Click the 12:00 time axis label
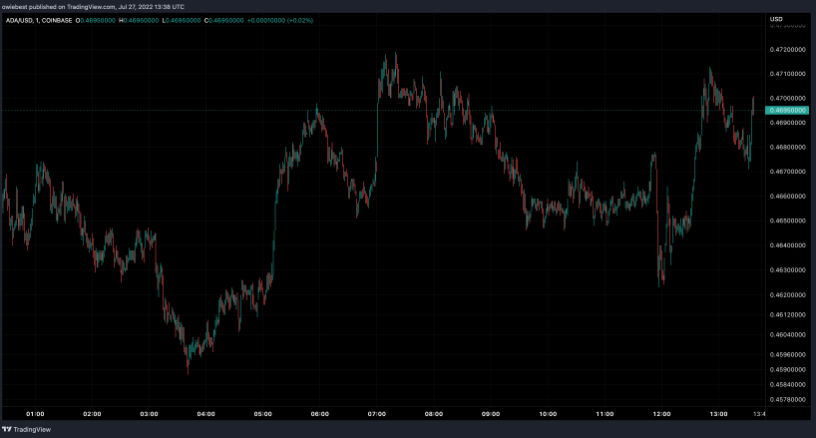Screen dimensions: 816x438 (x=661, y=414)
